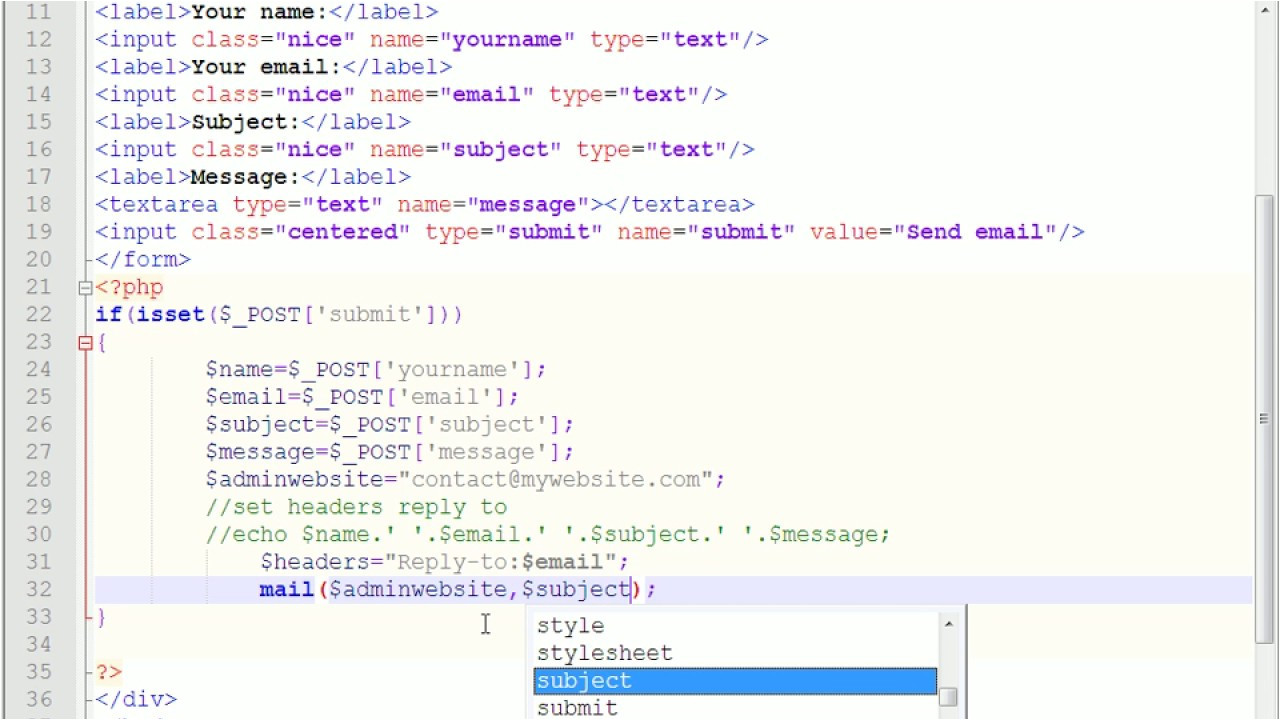Click line number 11 in the margin
The height and width of the screenshot is (720, 1280).
point(38,12)
